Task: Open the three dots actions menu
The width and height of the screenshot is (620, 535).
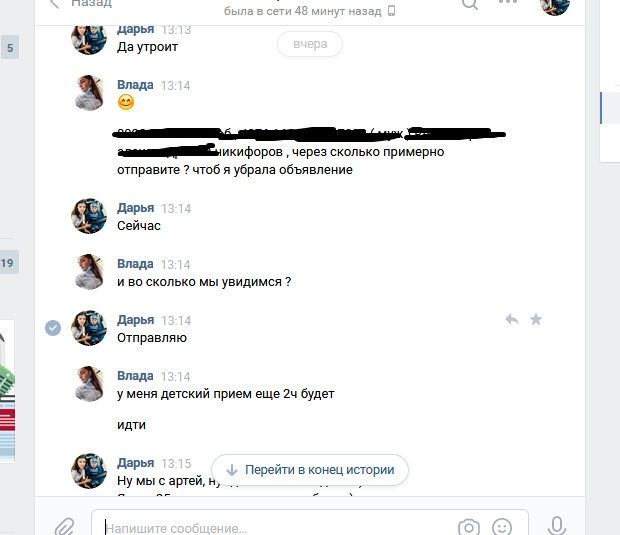Action: (508, 2)
